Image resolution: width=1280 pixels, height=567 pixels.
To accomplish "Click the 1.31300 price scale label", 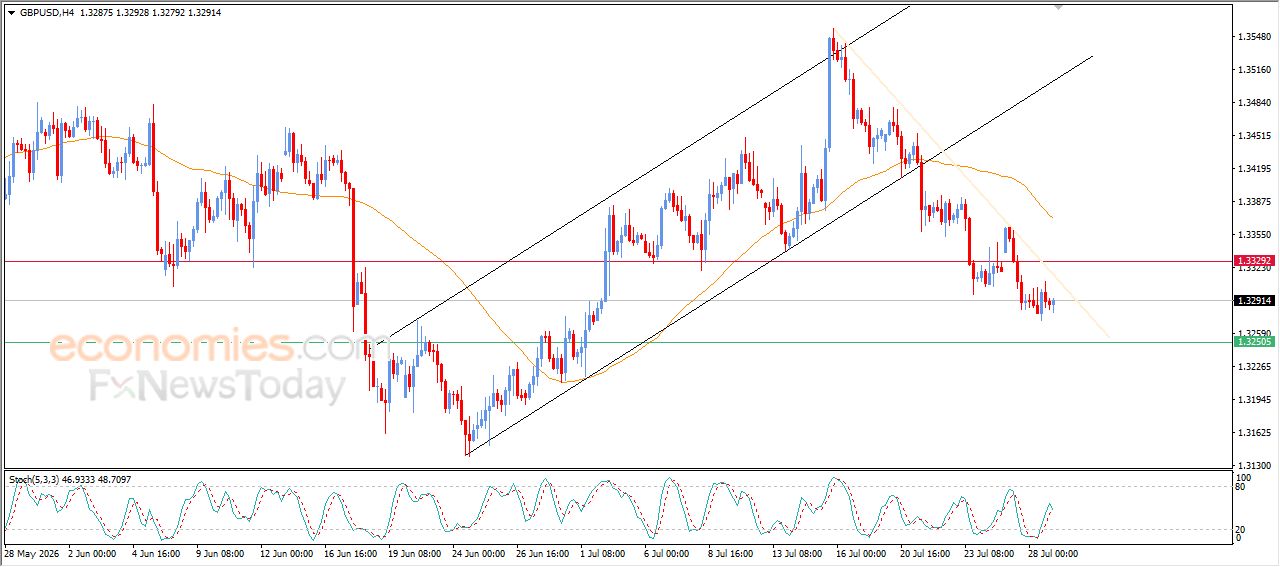I will coord(1254,465).
